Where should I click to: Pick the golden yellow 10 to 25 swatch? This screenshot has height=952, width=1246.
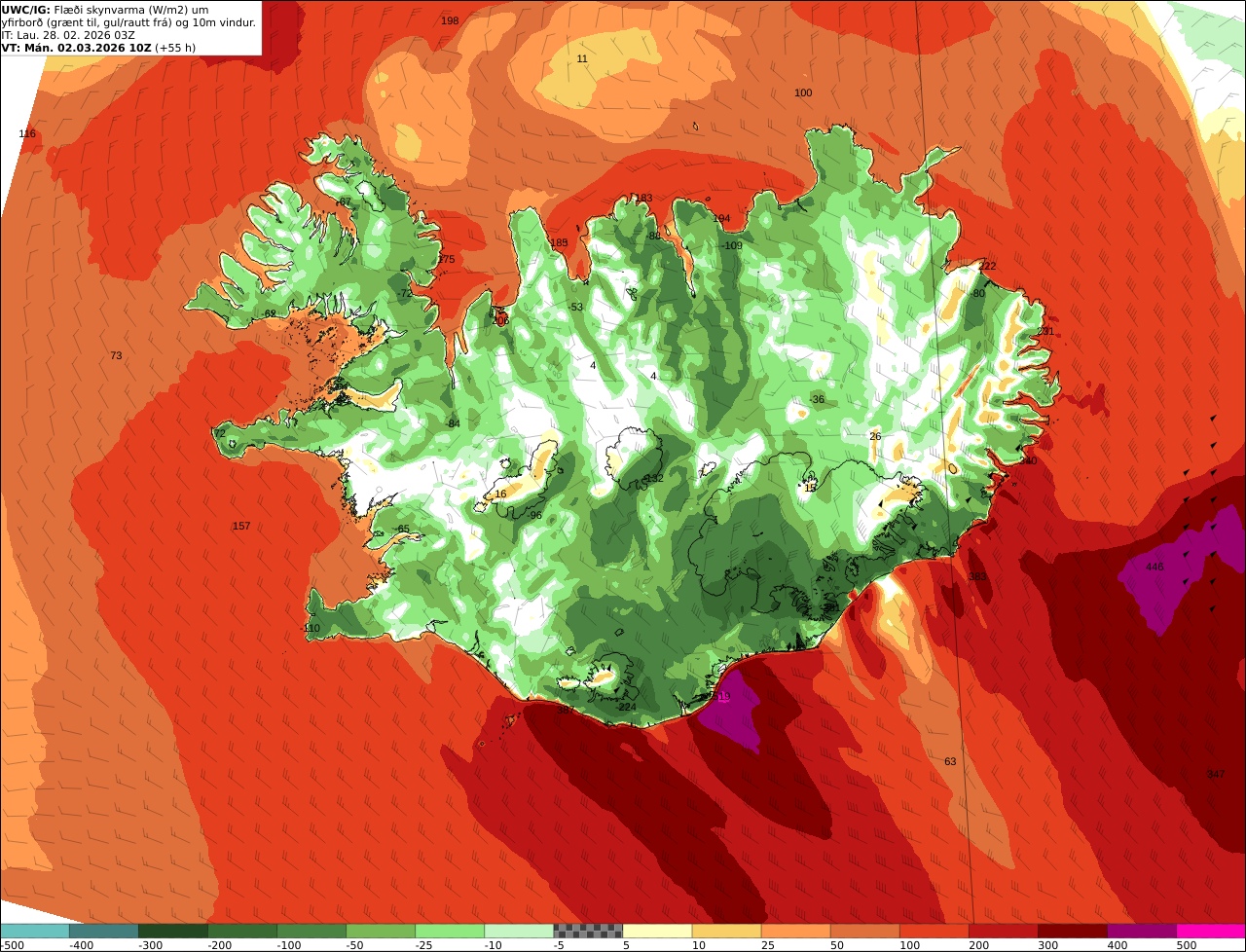725,931
